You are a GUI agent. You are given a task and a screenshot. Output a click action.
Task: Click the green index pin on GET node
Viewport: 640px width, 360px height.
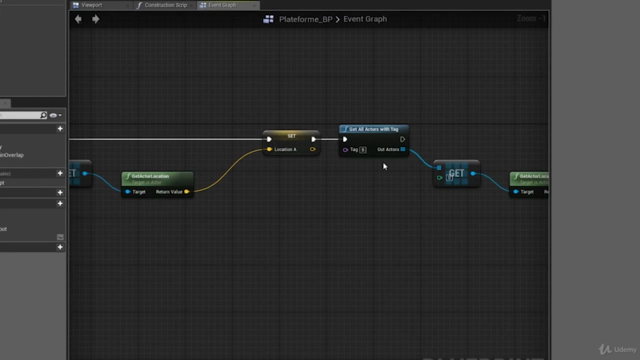pyautogui.click(x=439, y=178)
